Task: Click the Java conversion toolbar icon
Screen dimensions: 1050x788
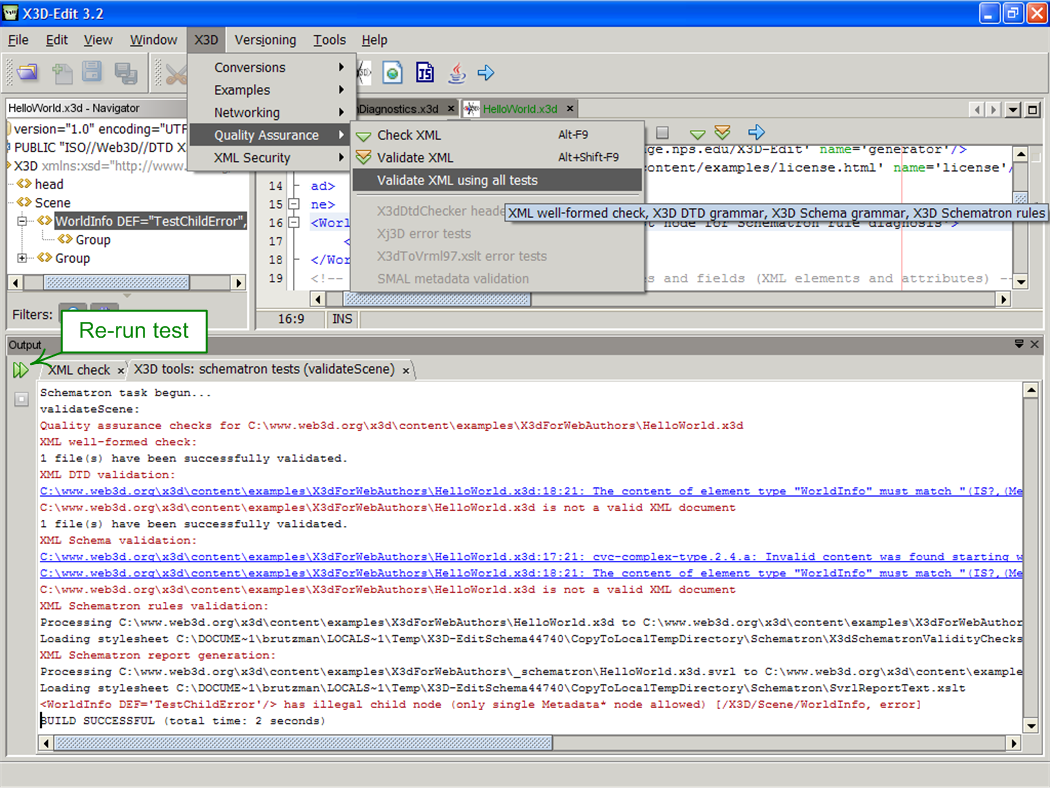Action: point(457,72)
